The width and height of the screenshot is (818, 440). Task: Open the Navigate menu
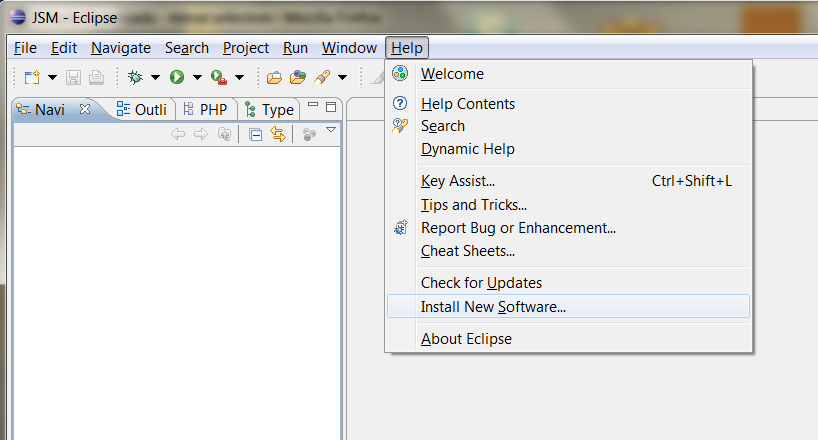[x=121, y=48]
